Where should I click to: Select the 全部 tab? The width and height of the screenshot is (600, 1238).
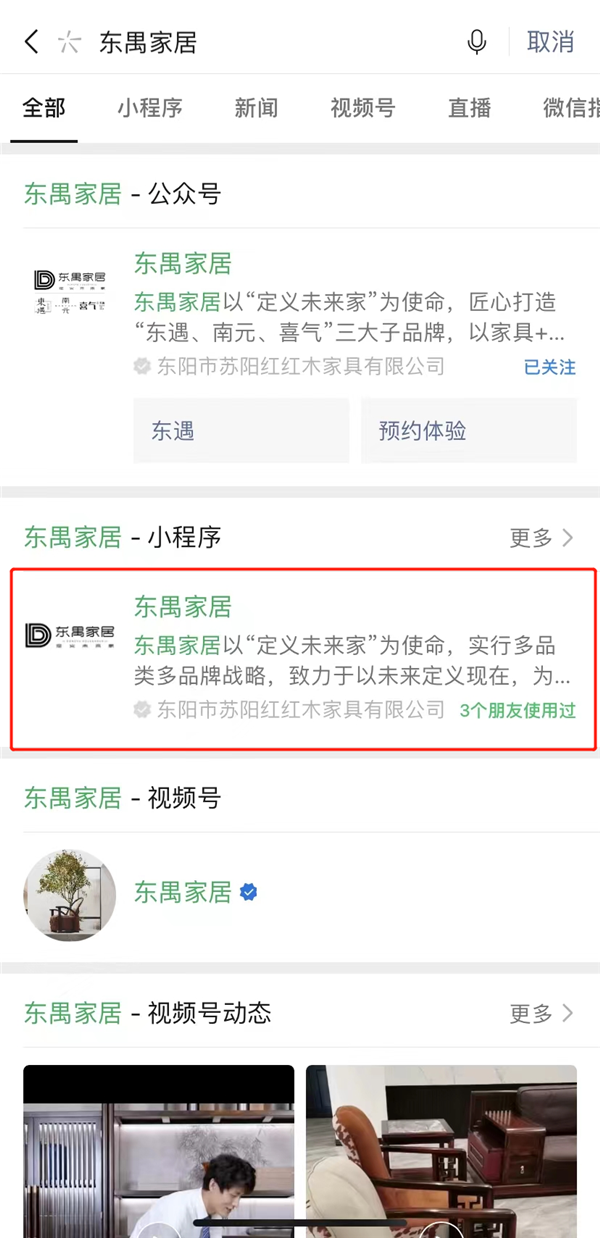[43, 108]
